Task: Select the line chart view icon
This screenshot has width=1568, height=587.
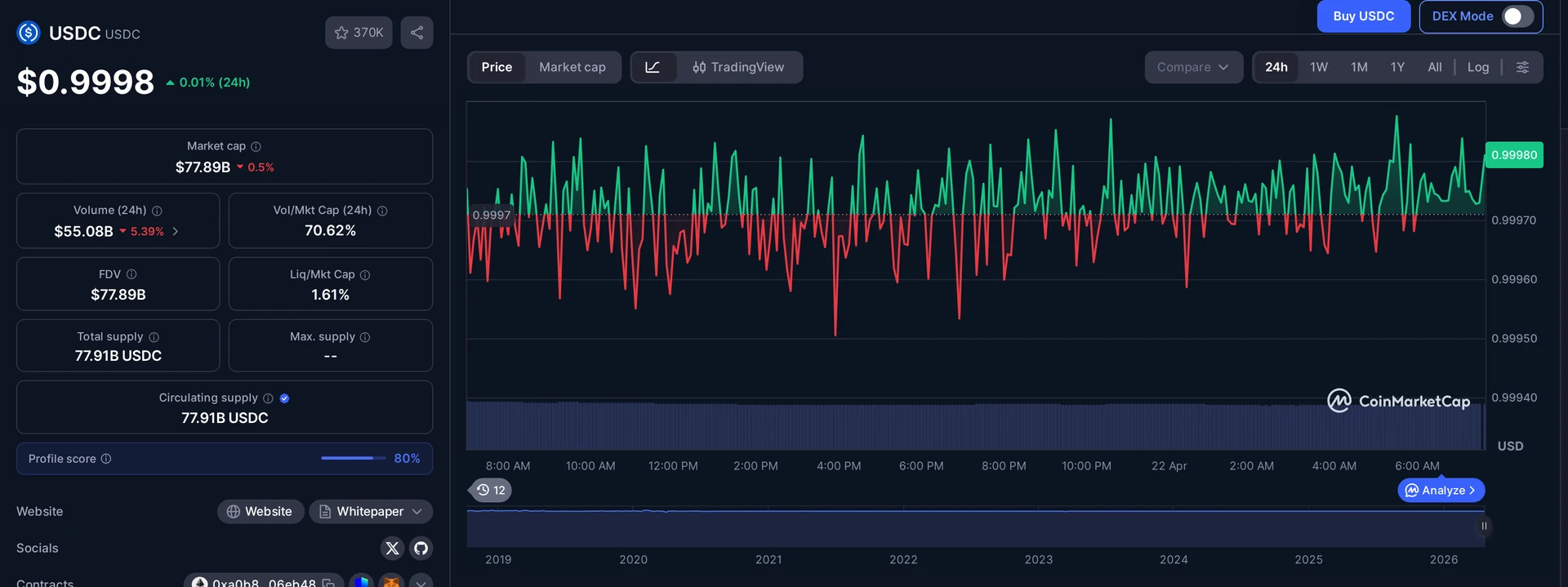Action: [x=653, y=67]
